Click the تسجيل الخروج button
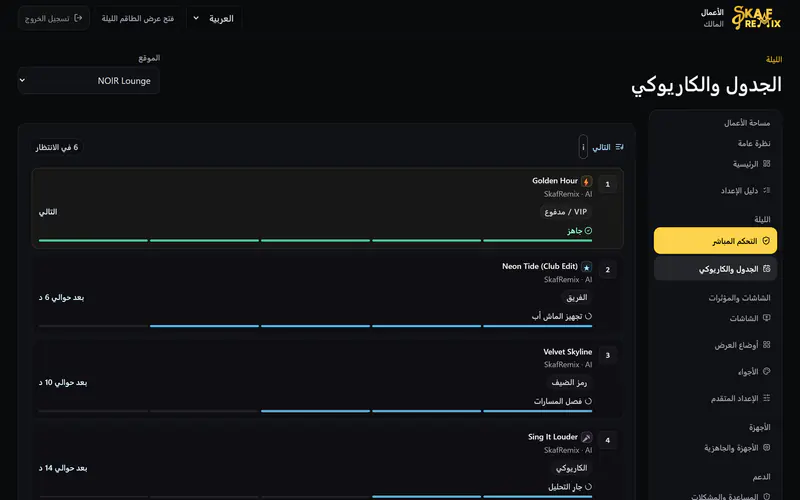The image size is (800, 500). (x=54, y=18)
